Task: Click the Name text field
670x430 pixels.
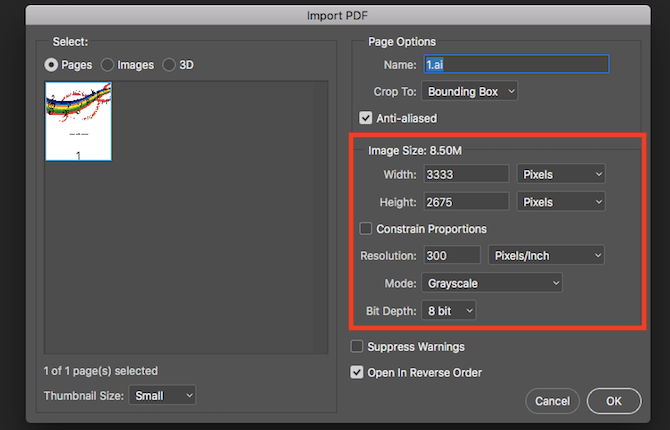Action: (x=515, y=64)
